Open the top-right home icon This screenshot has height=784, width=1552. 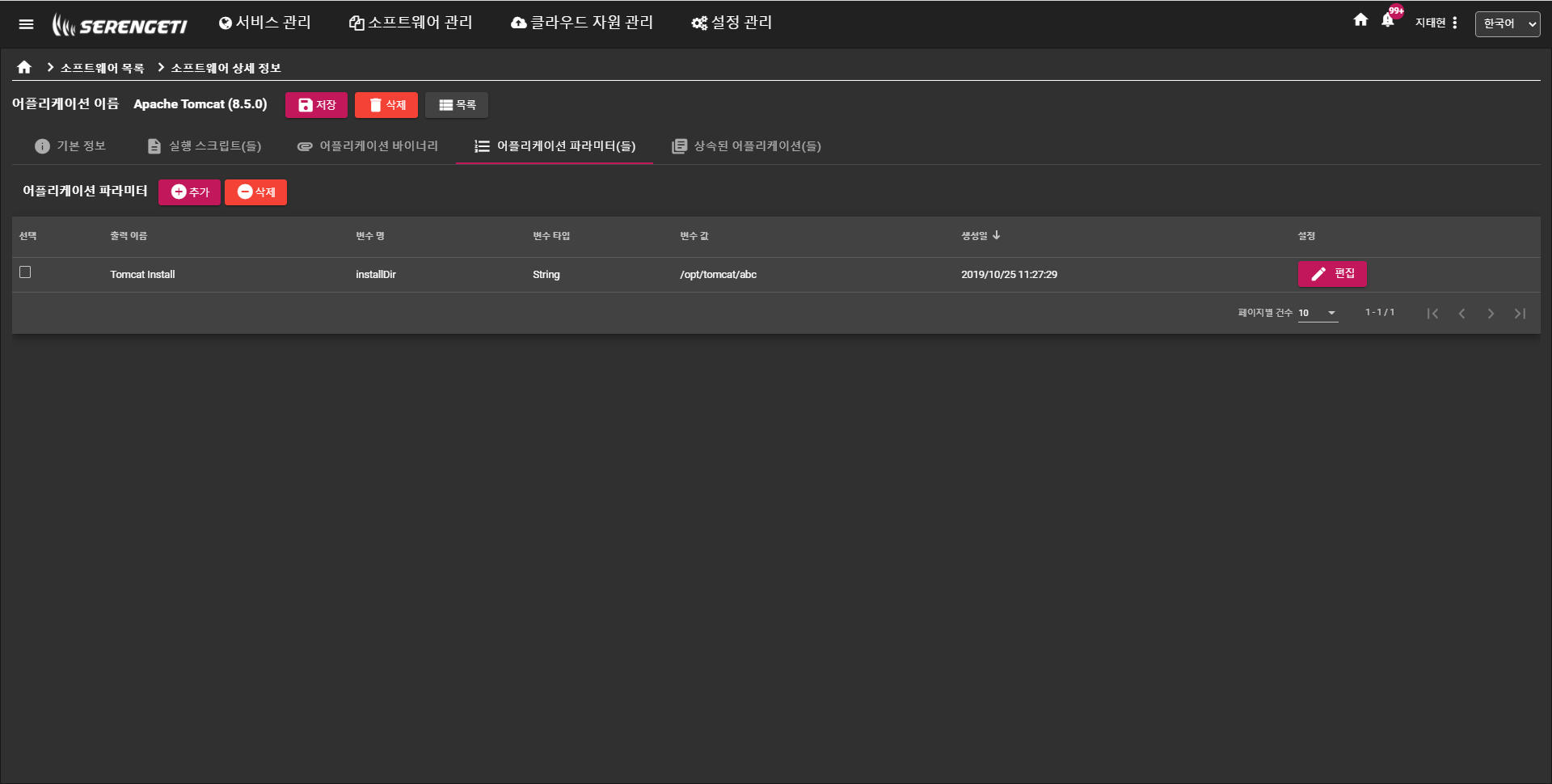(x=1360, y=20)
